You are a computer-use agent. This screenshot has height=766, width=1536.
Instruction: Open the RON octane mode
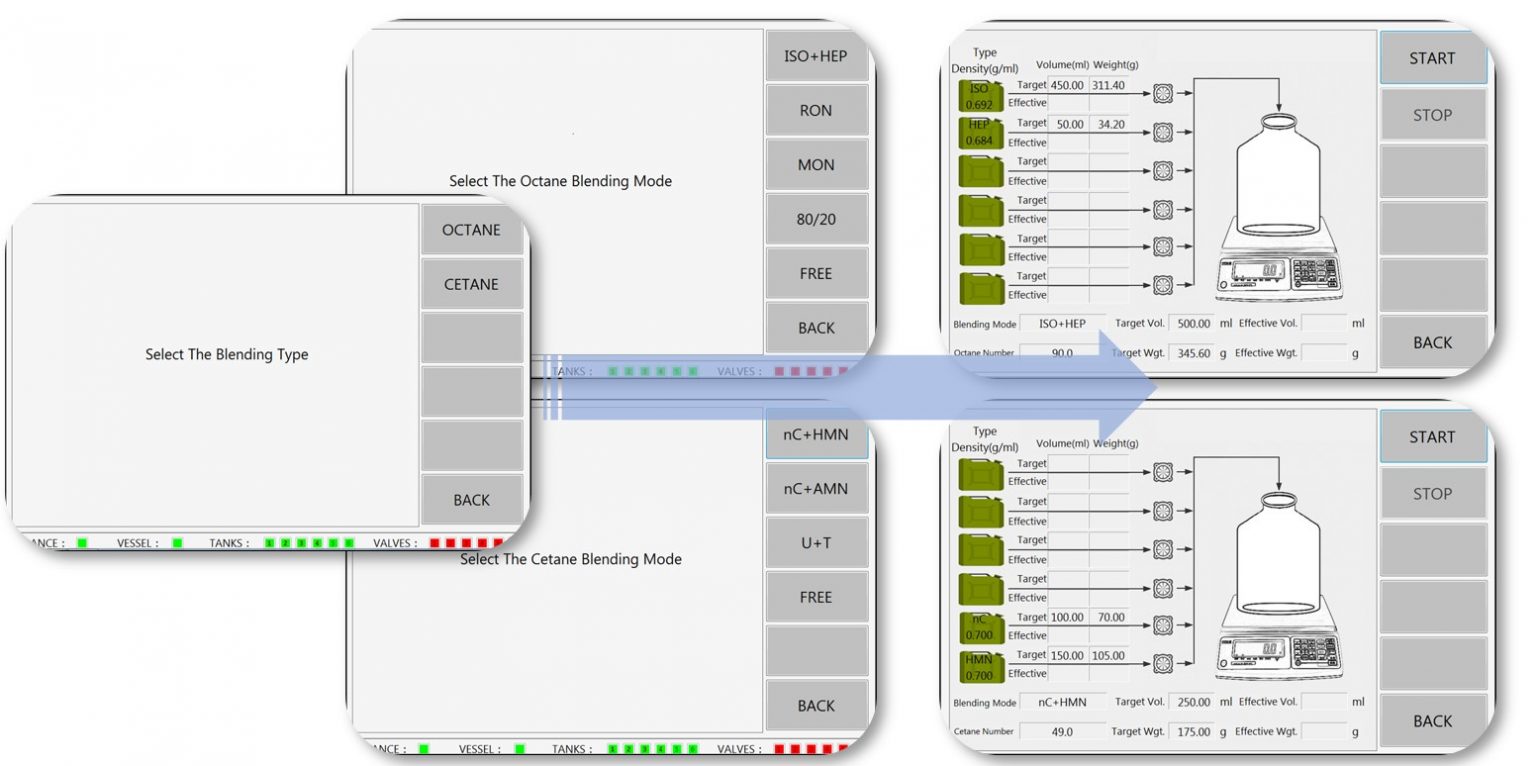816,110
